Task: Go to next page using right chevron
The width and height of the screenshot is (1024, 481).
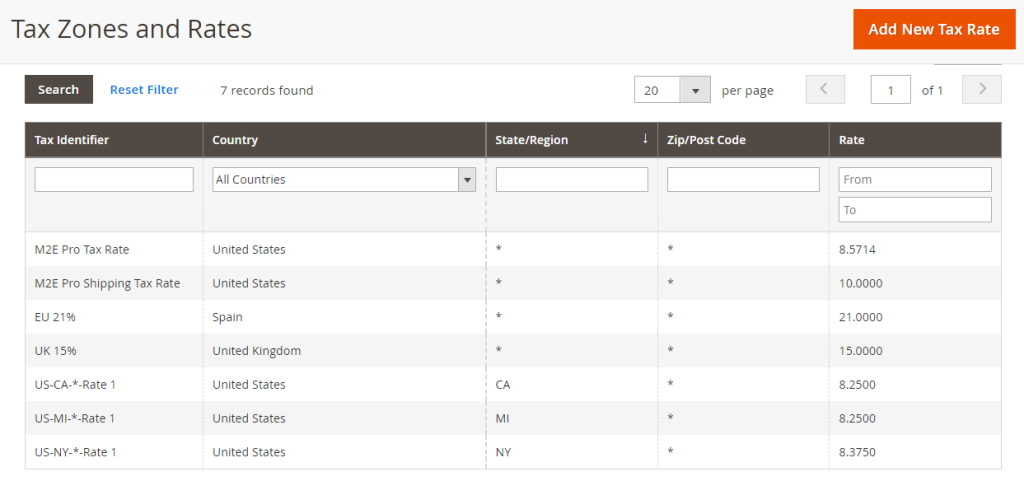Action: click(x=981, y=89)
